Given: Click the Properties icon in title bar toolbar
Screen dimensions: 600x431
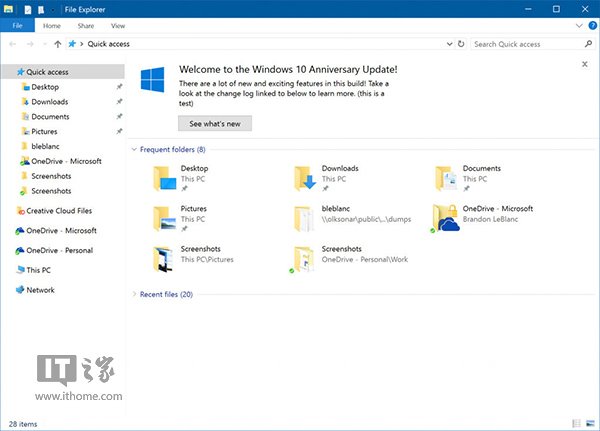Looking at the screenshot, I should coord(28,10).
